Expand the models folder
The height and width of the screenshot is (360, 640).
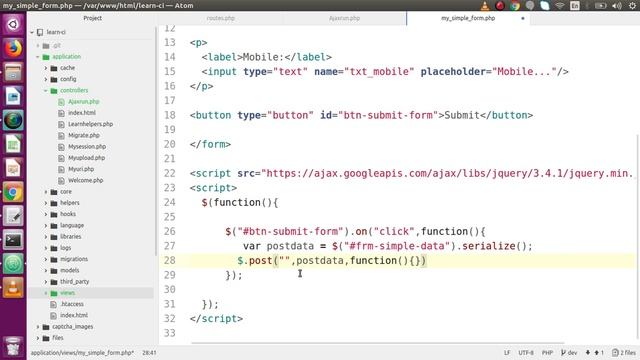(46, 270)
